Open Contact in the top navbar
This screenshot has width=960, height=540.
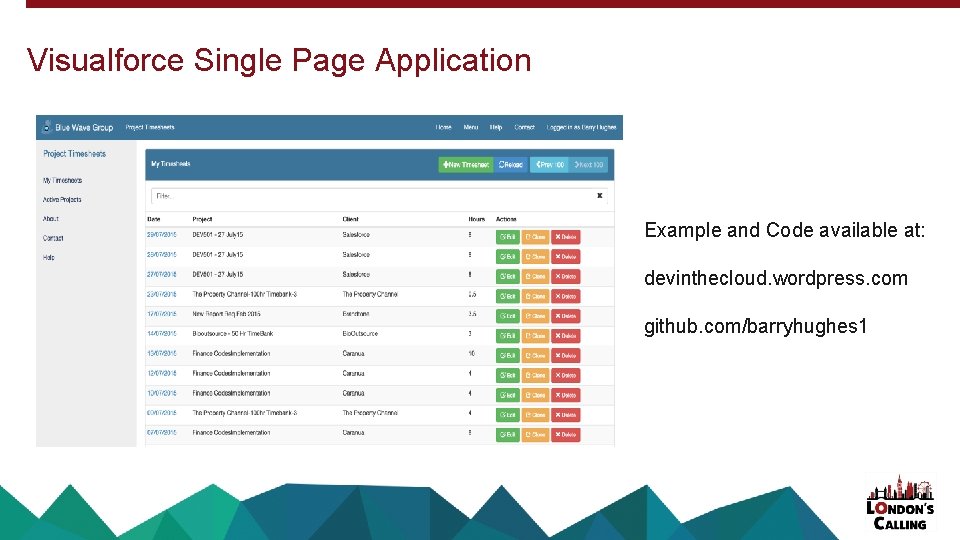(525, 127)
